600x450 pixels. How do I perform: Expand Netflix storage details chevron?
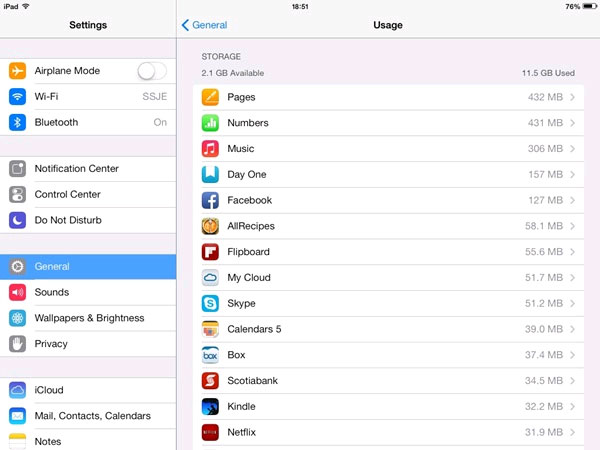[x=572, y=432]
